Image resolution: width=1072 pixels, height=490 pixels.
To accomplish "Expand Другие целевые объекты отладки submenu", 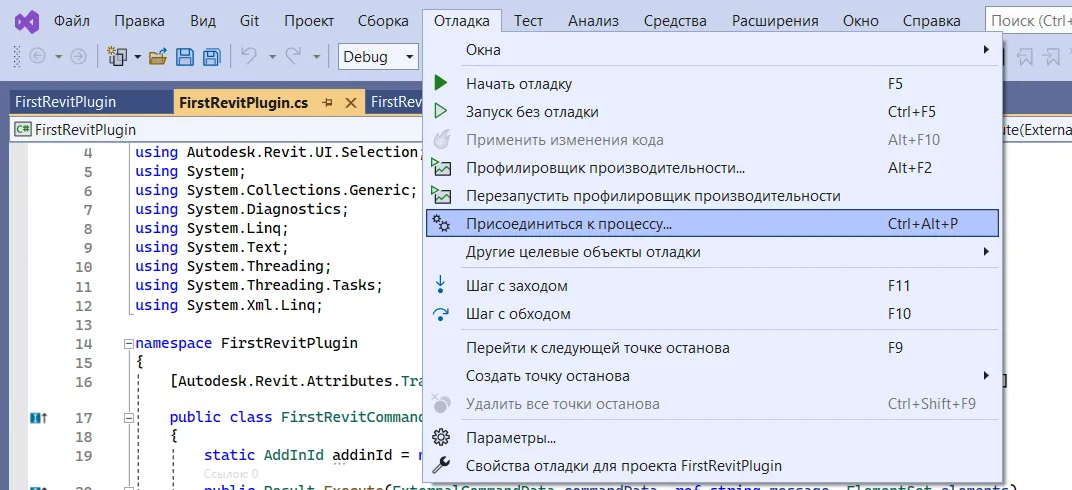I will point(714,252).
